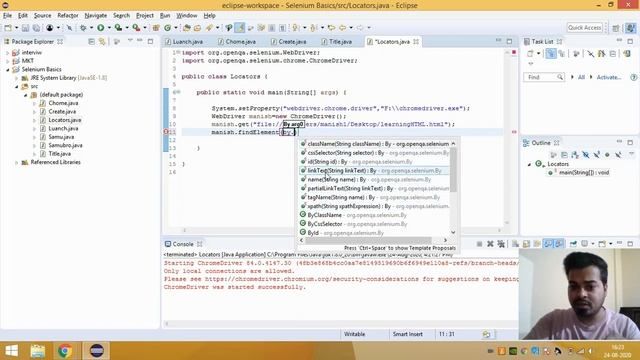Toggle Show Console on Standard Error change

coord(559,244)
